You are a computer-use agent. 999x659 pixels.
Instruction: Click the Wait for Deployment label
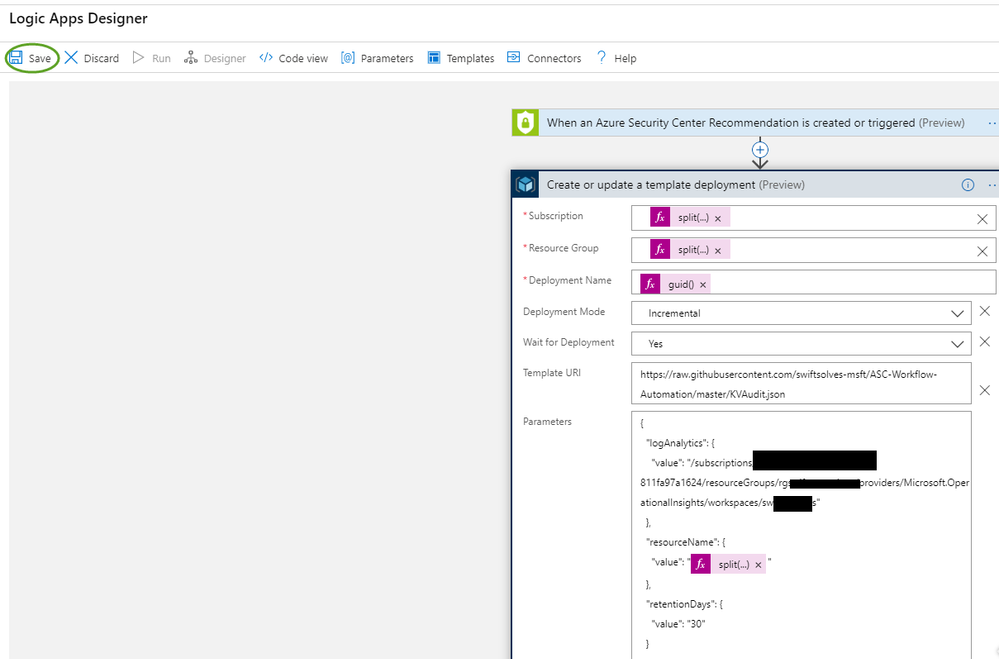tap(568, 342)
